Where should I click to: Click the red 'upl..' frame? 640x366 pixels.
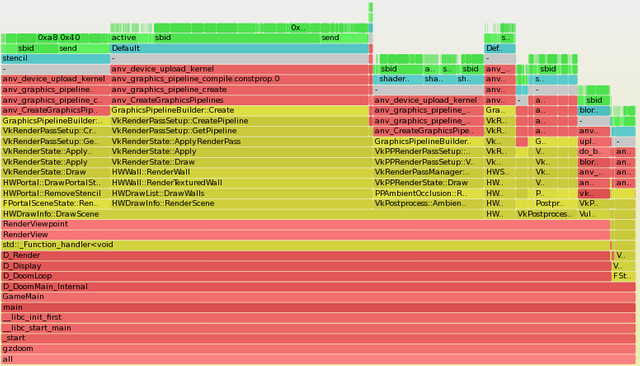click(x=594, y=141)
